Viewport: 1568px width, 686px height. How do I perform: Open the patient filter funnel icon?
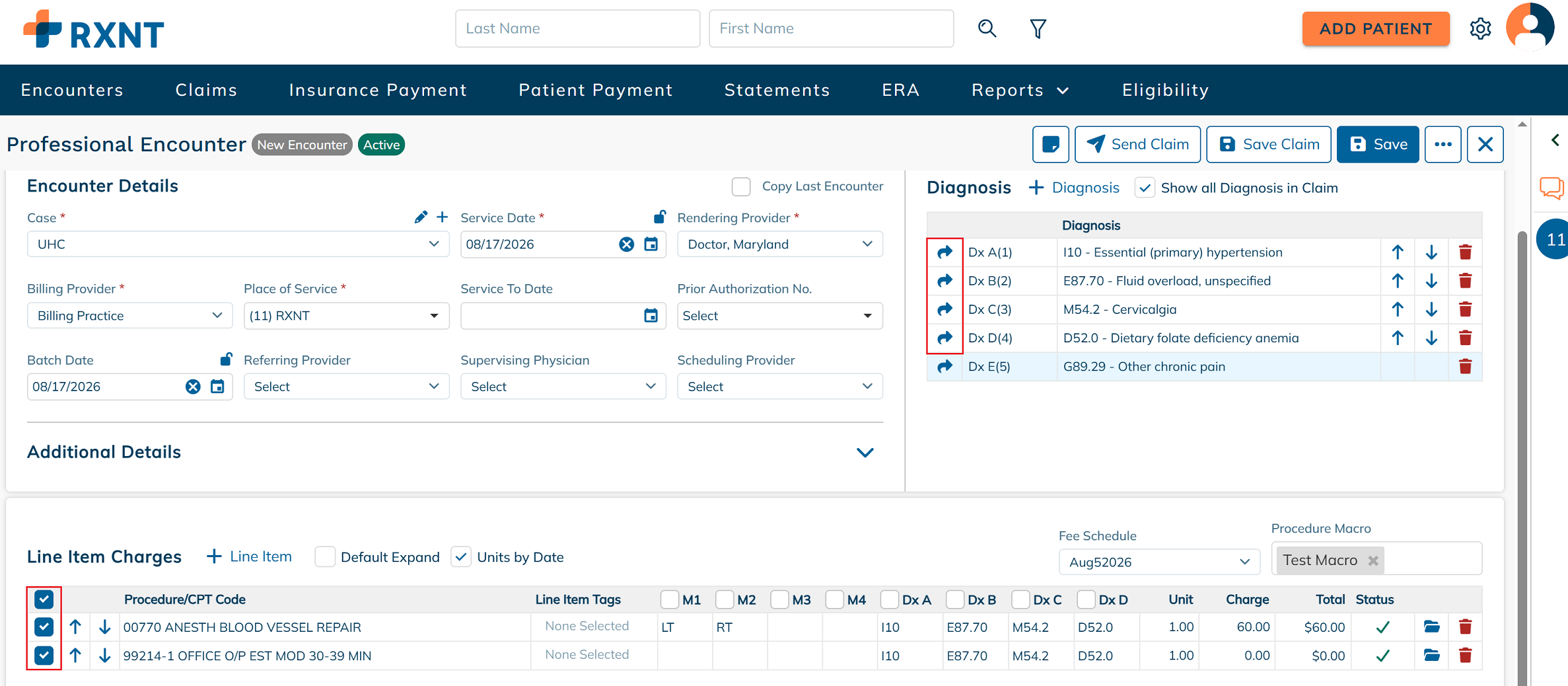point(1038,28)
